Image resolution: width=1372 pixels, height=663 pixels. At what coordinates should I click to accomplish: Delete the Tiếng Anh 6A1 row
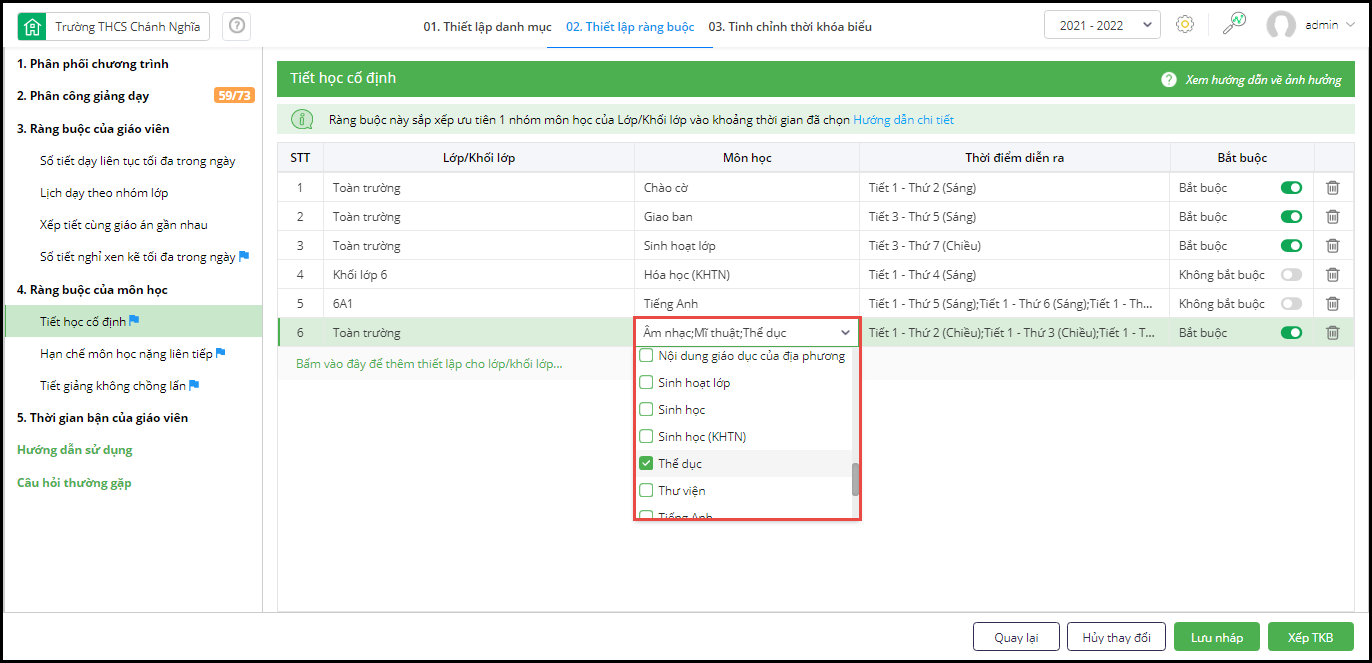click(1332, 304)
